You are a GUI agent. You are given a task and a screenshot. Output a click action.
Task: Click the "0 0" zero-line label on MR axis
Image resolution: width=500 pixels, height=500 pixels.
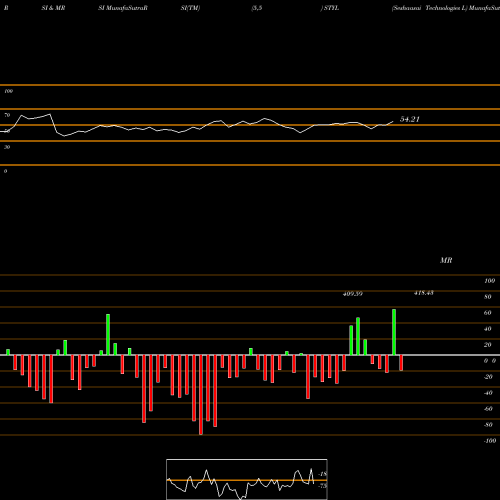(490, 361)
